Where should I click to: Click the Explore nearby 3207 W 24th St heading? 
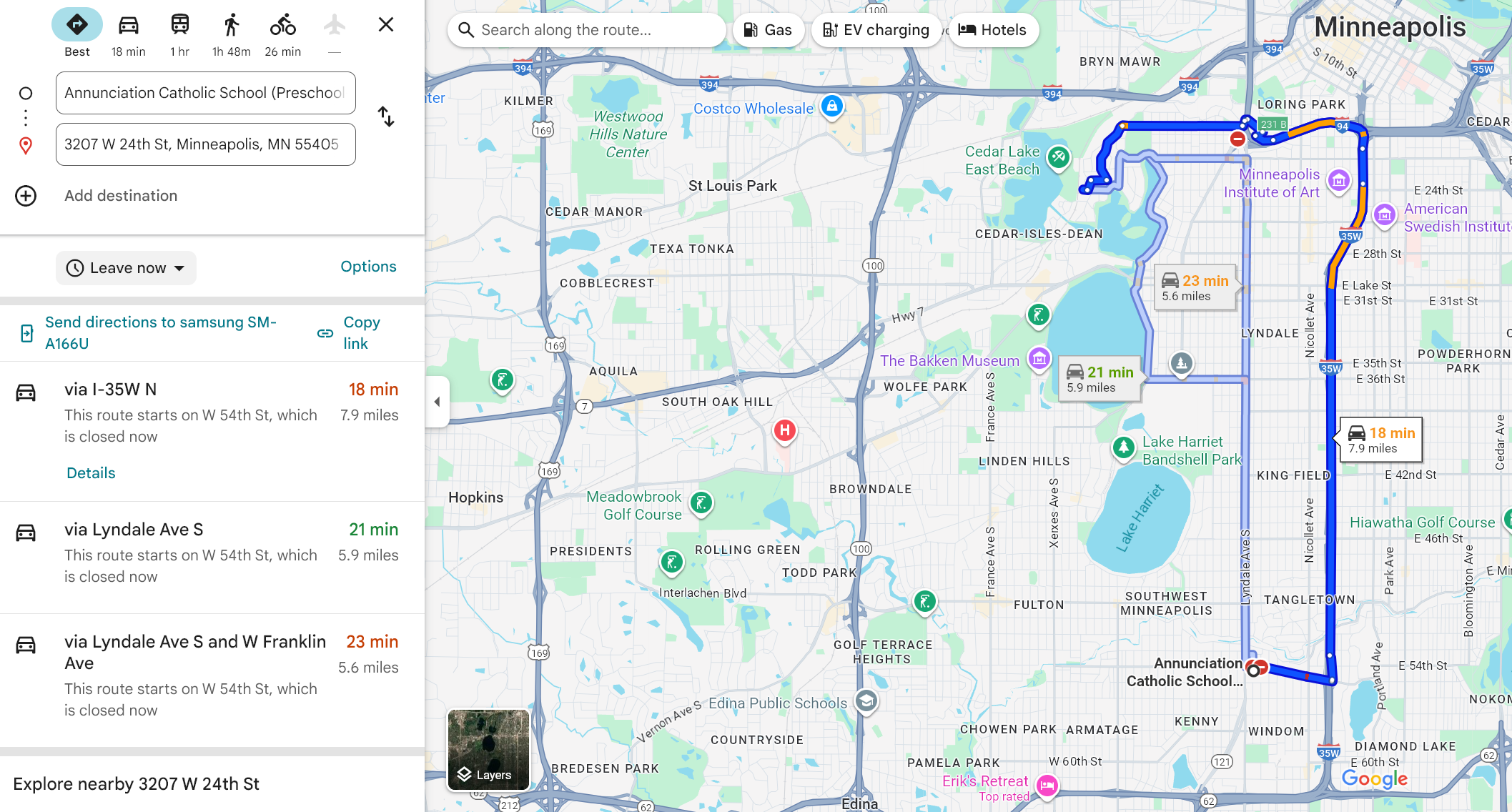click(x=136, y=784)
